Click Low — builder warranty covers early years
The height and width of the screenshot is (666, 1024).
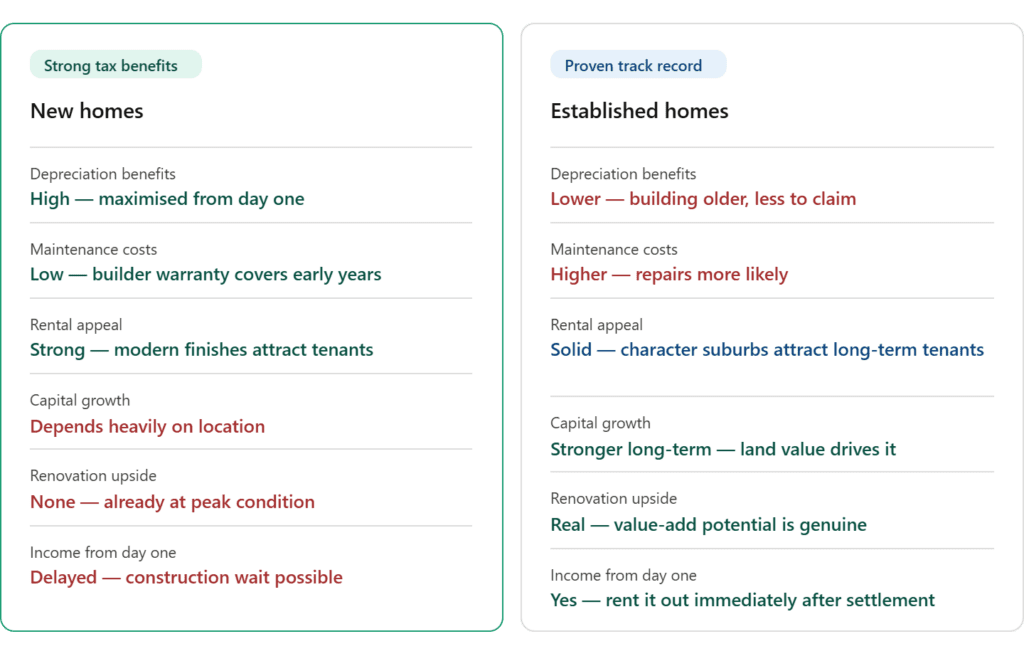point(205,274)
